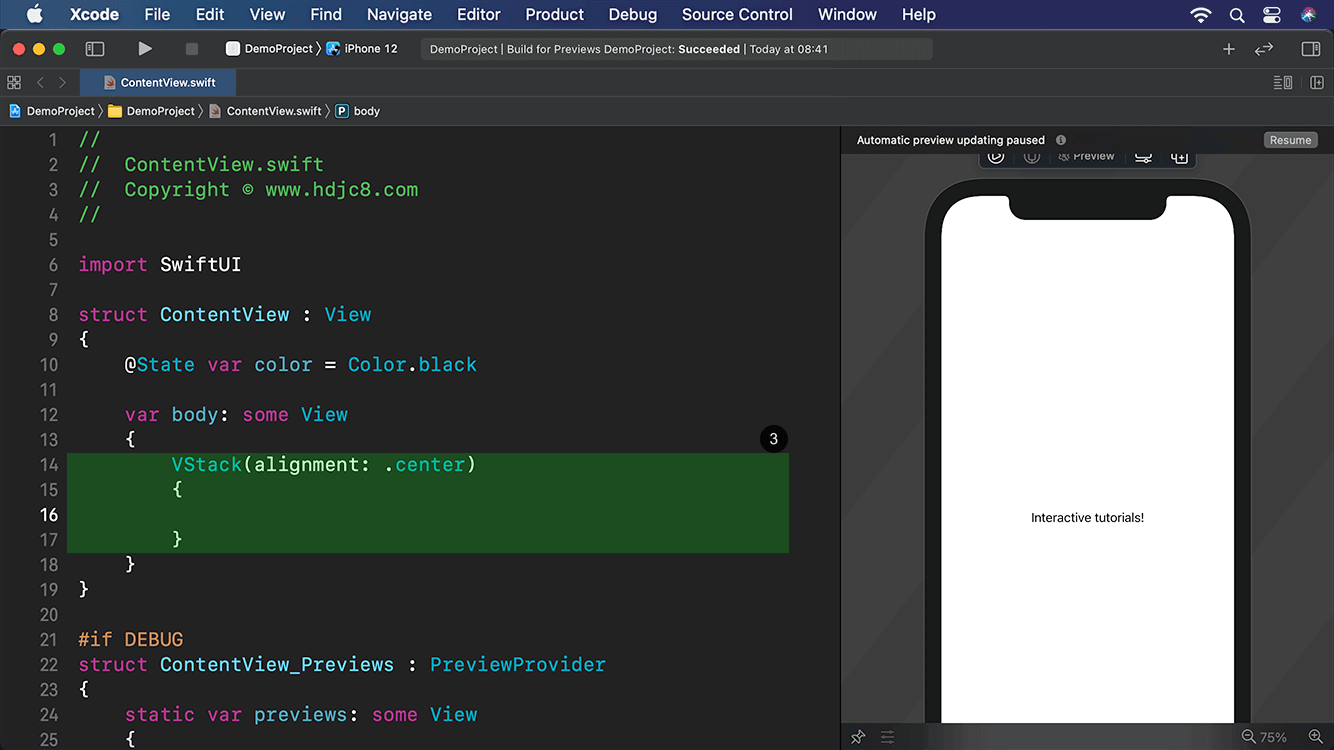Click the Run (play) button in toolbar
Screen dimensions: 1334x750
coord(145,48)
